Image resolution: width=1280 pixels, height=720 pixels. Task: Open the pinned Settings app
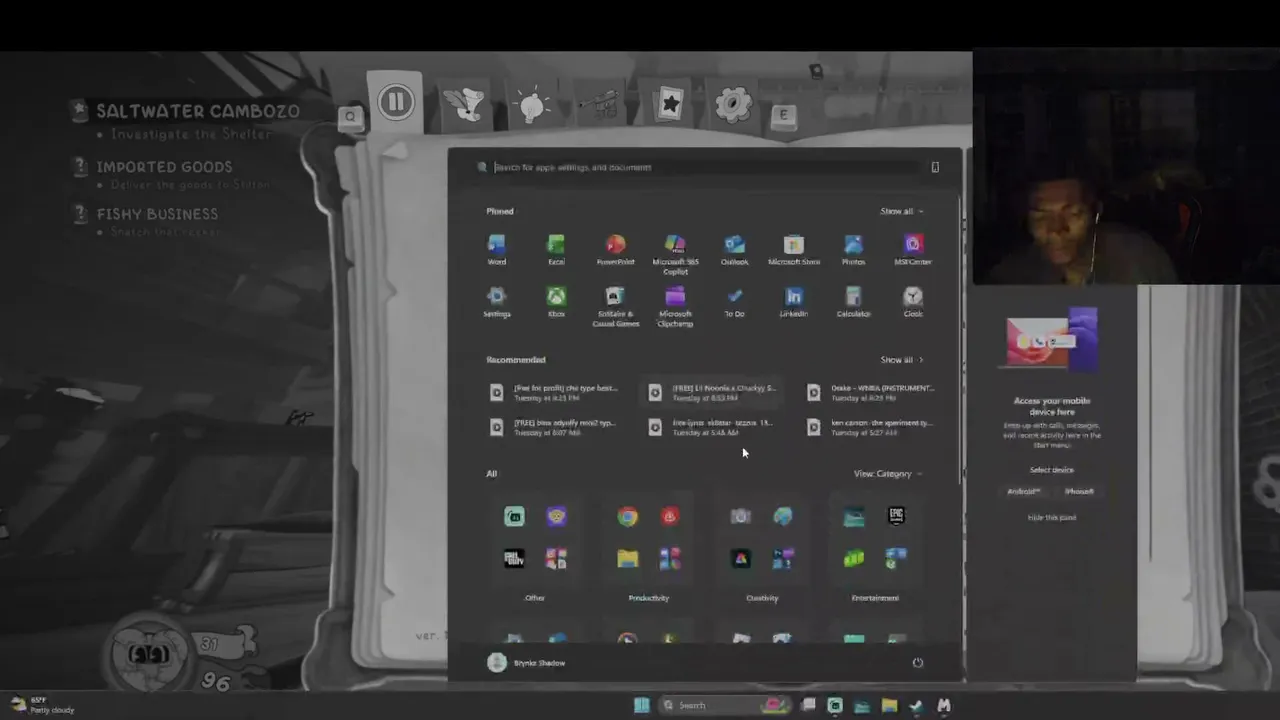pos(496,301)
